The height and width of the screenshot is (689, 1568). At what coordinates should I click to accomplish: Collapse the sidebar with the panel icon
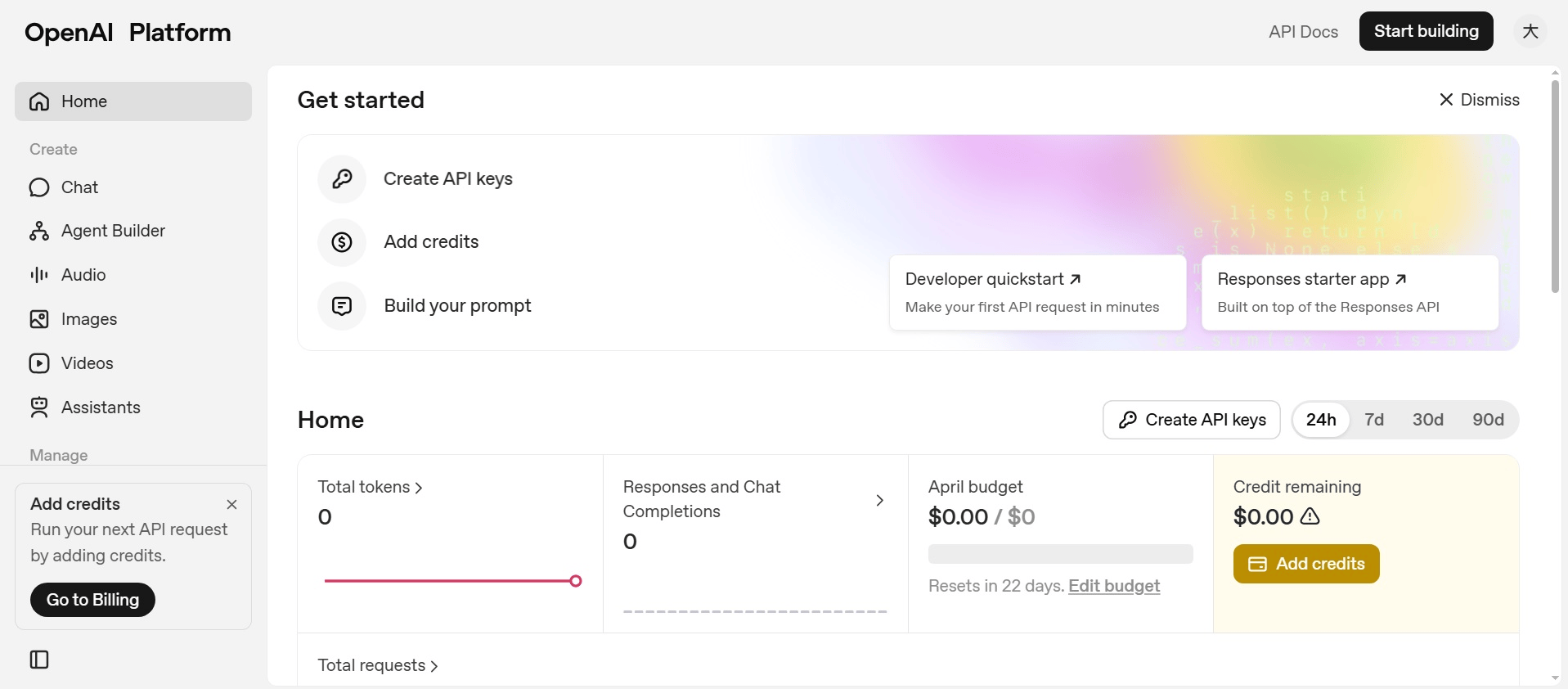tap(39, 660)
